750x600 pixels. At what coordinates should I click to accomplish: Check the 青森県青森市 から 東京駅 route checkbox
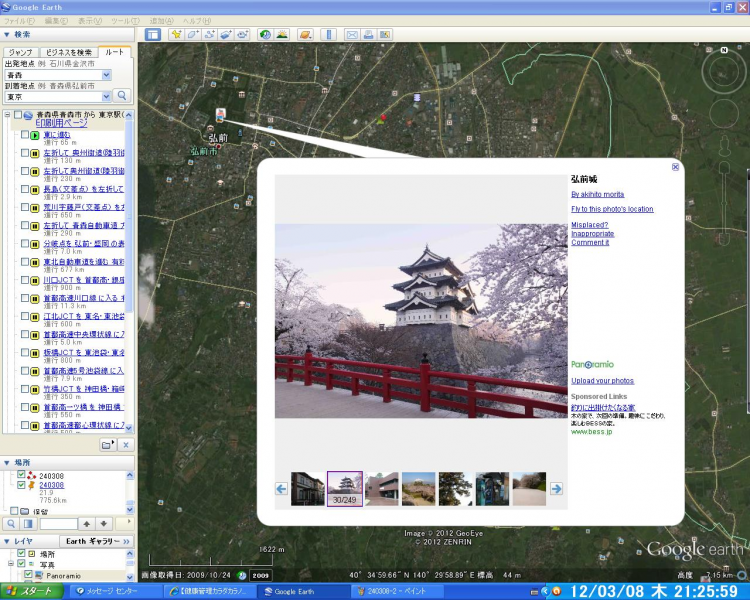(x=18, y=115)
